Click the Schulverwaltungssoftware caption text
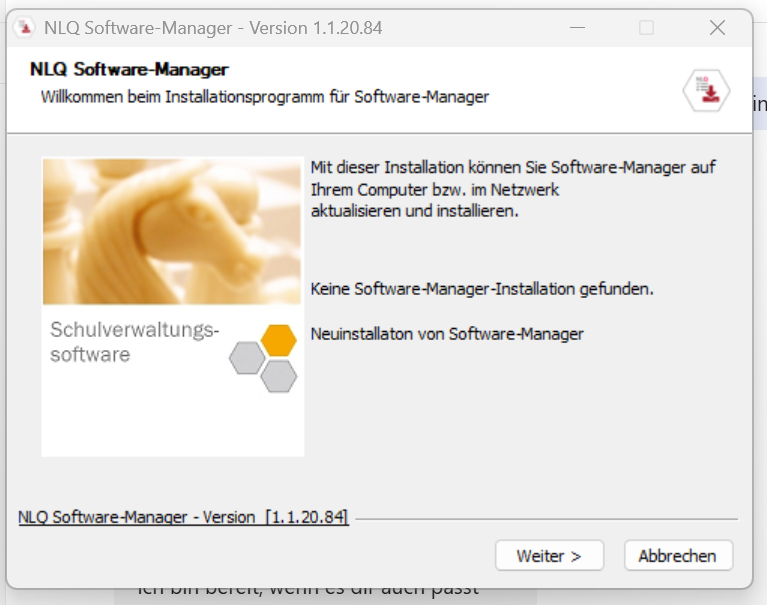This screenshot has height=605, width=767. (x=134, y=342)
